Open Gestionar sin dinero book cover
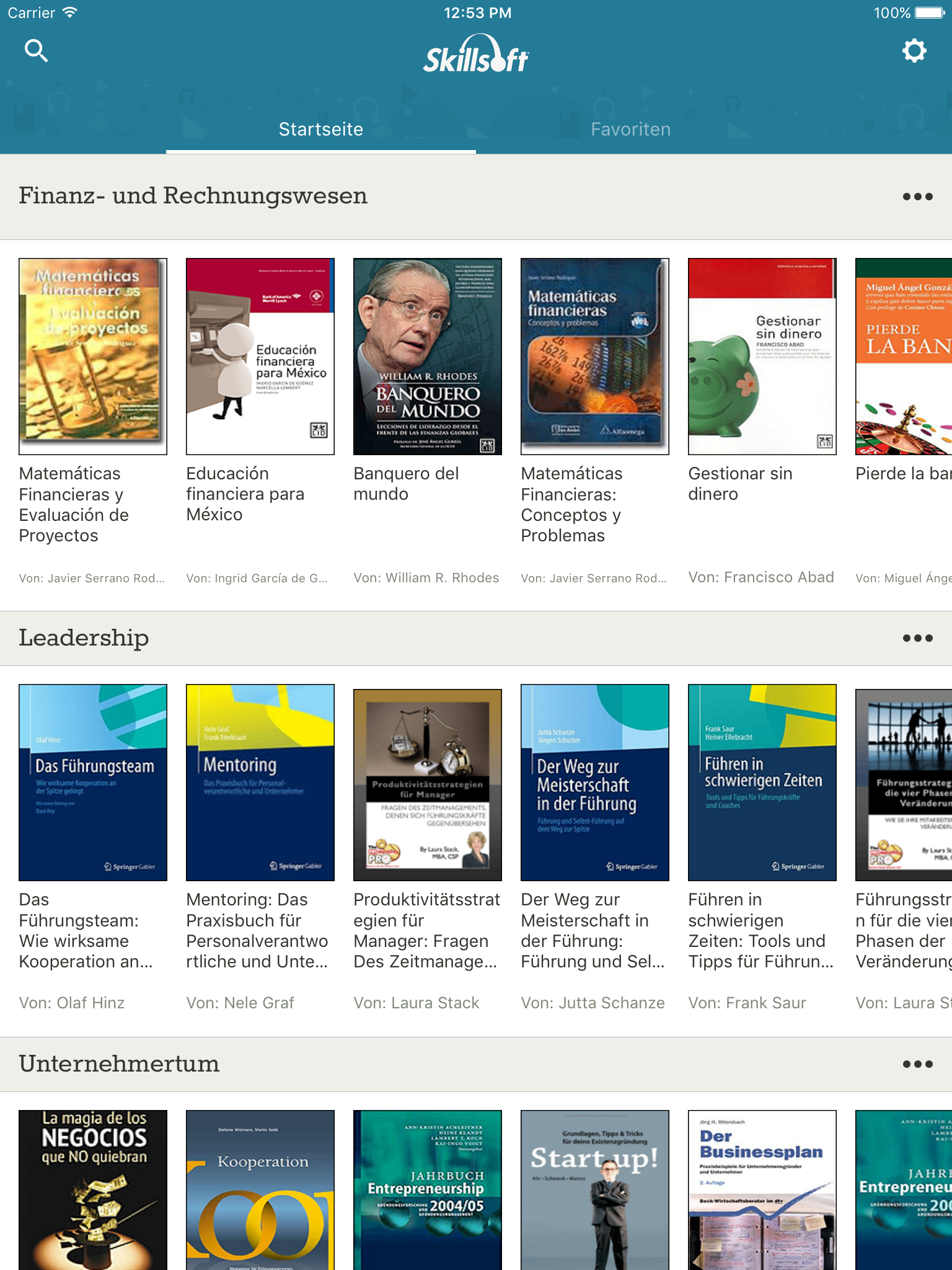952x1270 pixels. tap(762, 357)
